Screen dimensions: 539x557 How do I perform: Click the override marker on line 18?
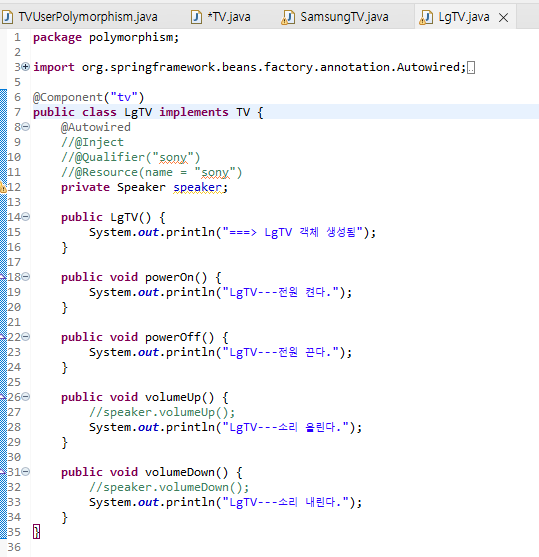coord(3,276)
